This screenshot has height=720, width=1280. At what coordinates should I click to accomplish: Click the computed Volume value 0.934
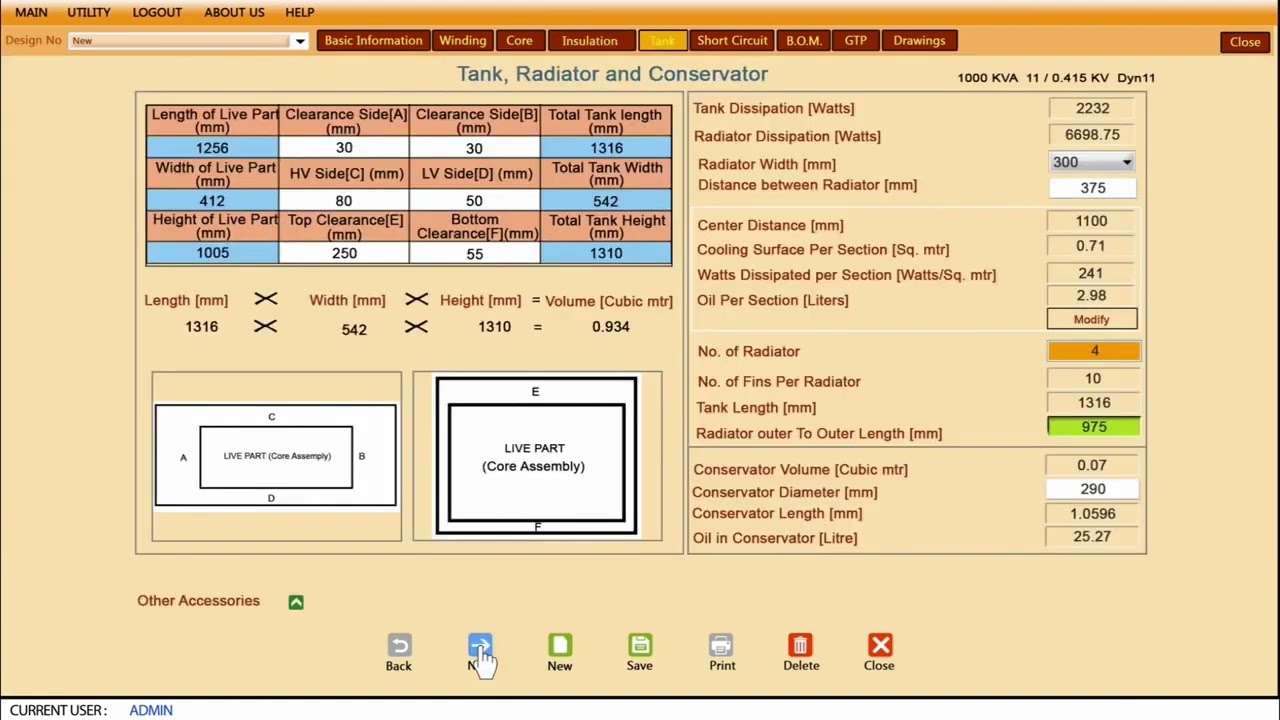click(610, 326)
